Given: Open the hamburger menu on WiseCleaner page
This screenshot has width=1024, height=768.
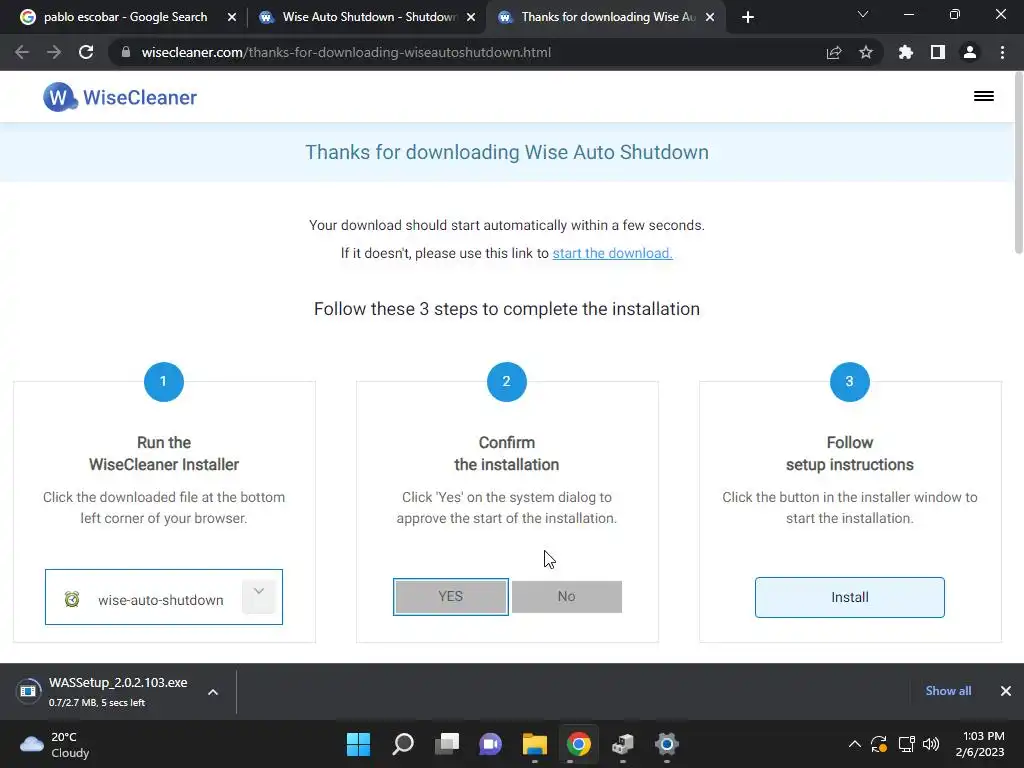Looking at the screenshot, I should 984,97.
